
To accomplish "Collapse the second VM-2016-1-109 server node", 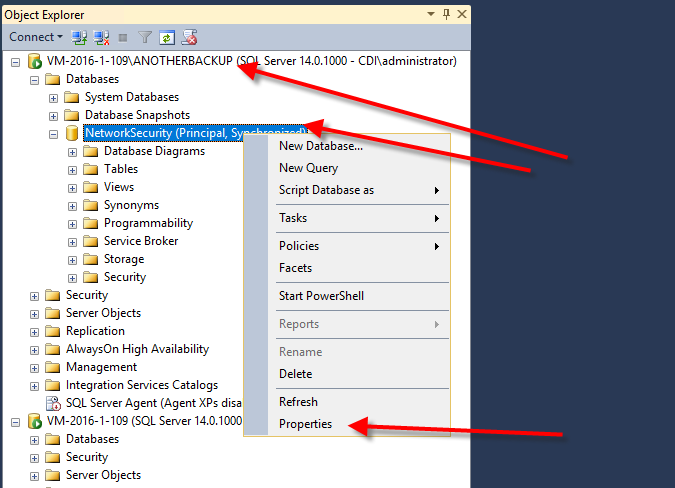I will tap(15, 422).
